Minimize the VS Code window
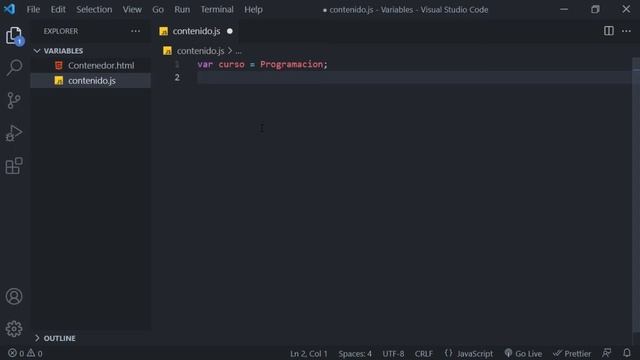 click(x=564, y=9)
